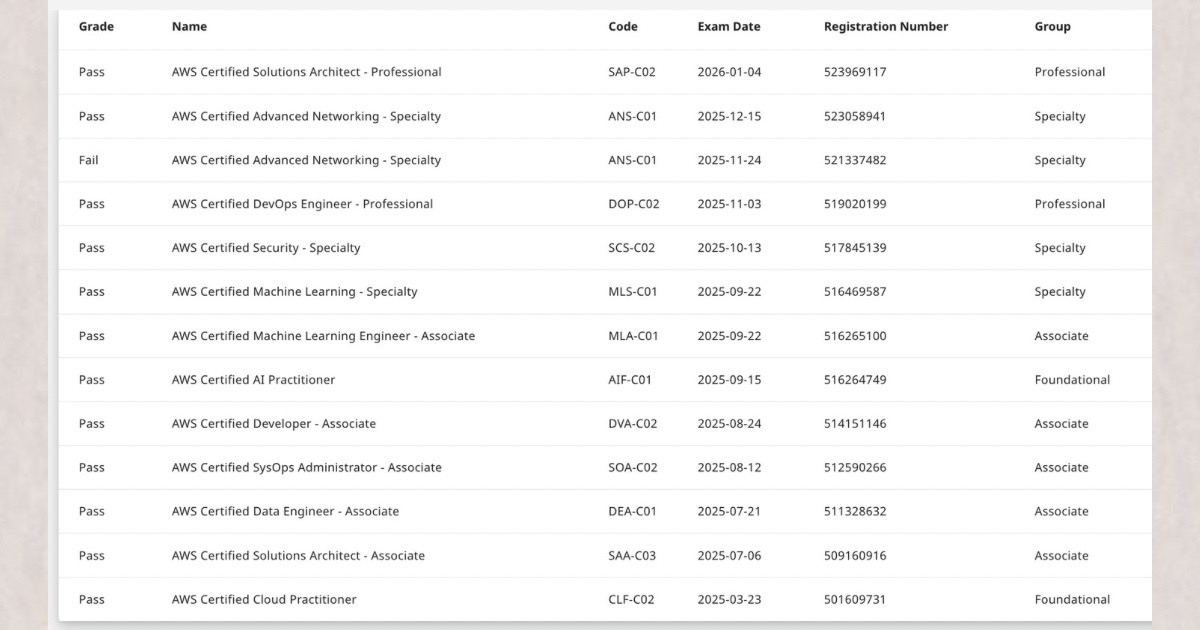The image size is (1200, 630).
Task: Click the Registration Number column header
Action: pyautogui.click(x=885, y=27)
